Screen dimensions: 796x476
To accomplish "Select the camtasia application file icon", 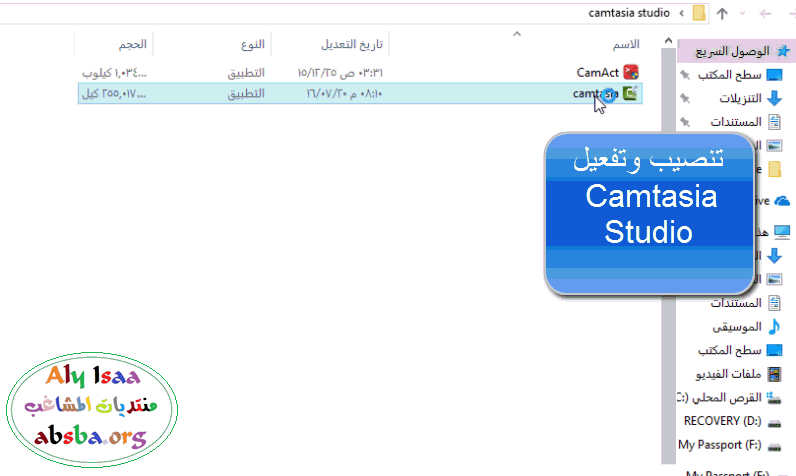I will (x=631, y=93).
